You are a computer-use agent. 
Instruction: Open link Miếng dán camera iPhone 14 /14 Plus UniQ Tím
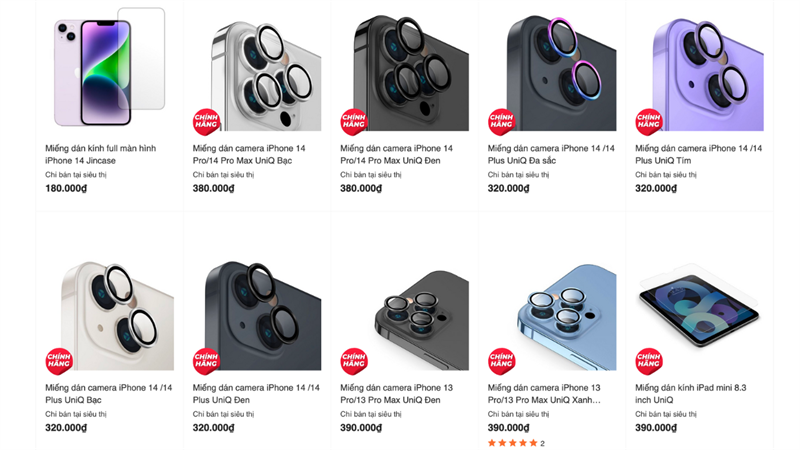coord(698,154)
